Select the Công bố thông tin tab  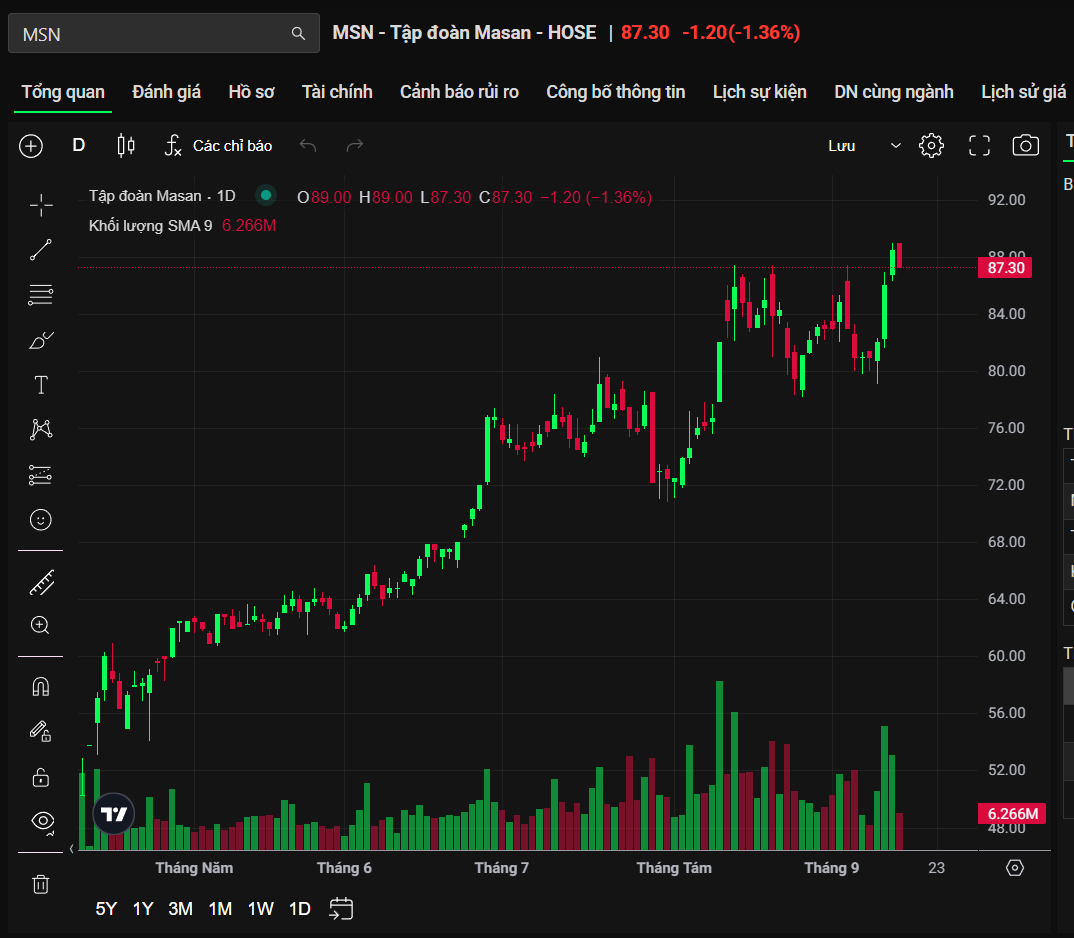click(615, 92)
